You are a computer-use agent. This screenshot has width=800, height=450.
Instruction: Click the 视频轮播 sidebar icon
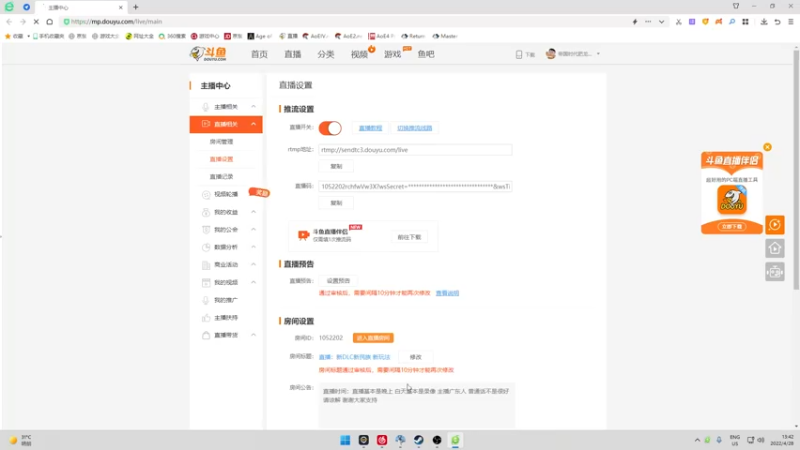click(206, 194)
